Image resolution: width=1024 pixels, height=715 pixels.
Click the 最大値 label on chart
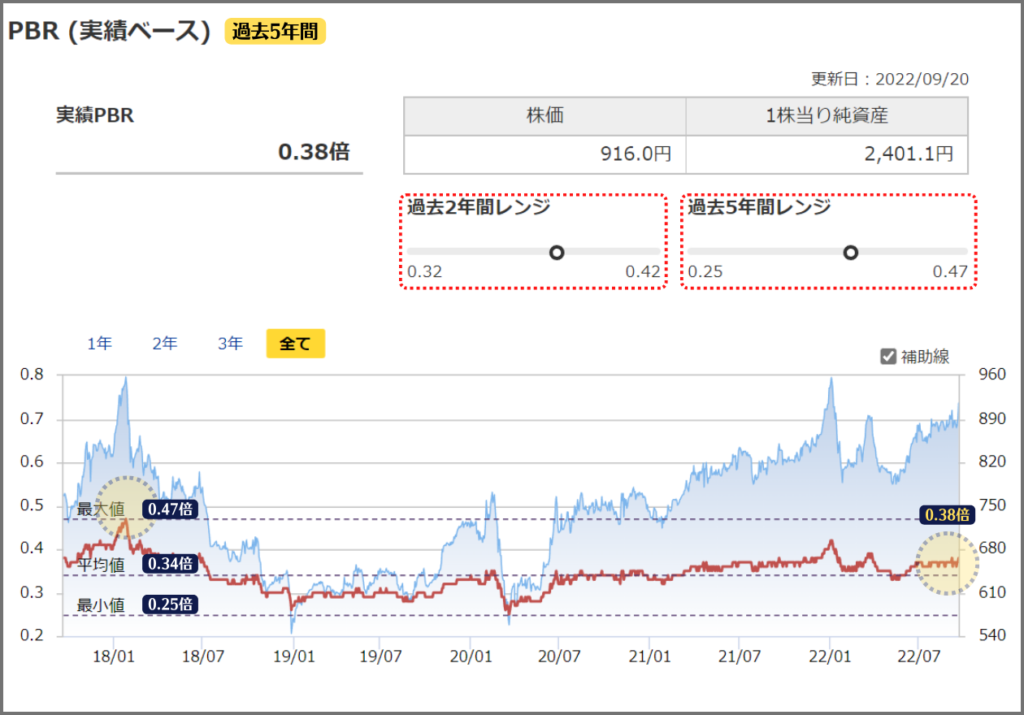[101, 509]
